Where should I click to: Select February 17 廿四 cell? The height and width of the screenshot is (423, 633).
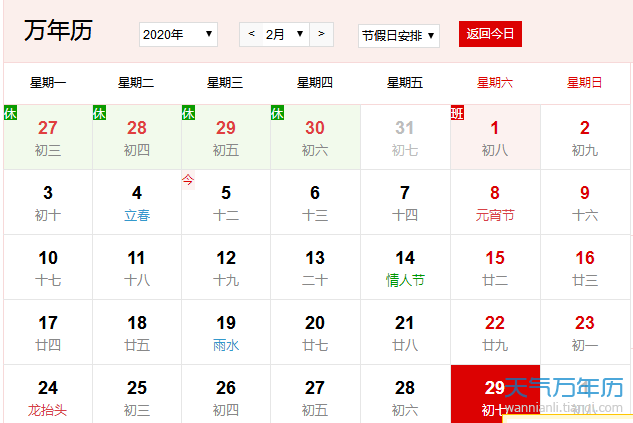point(48,332)
